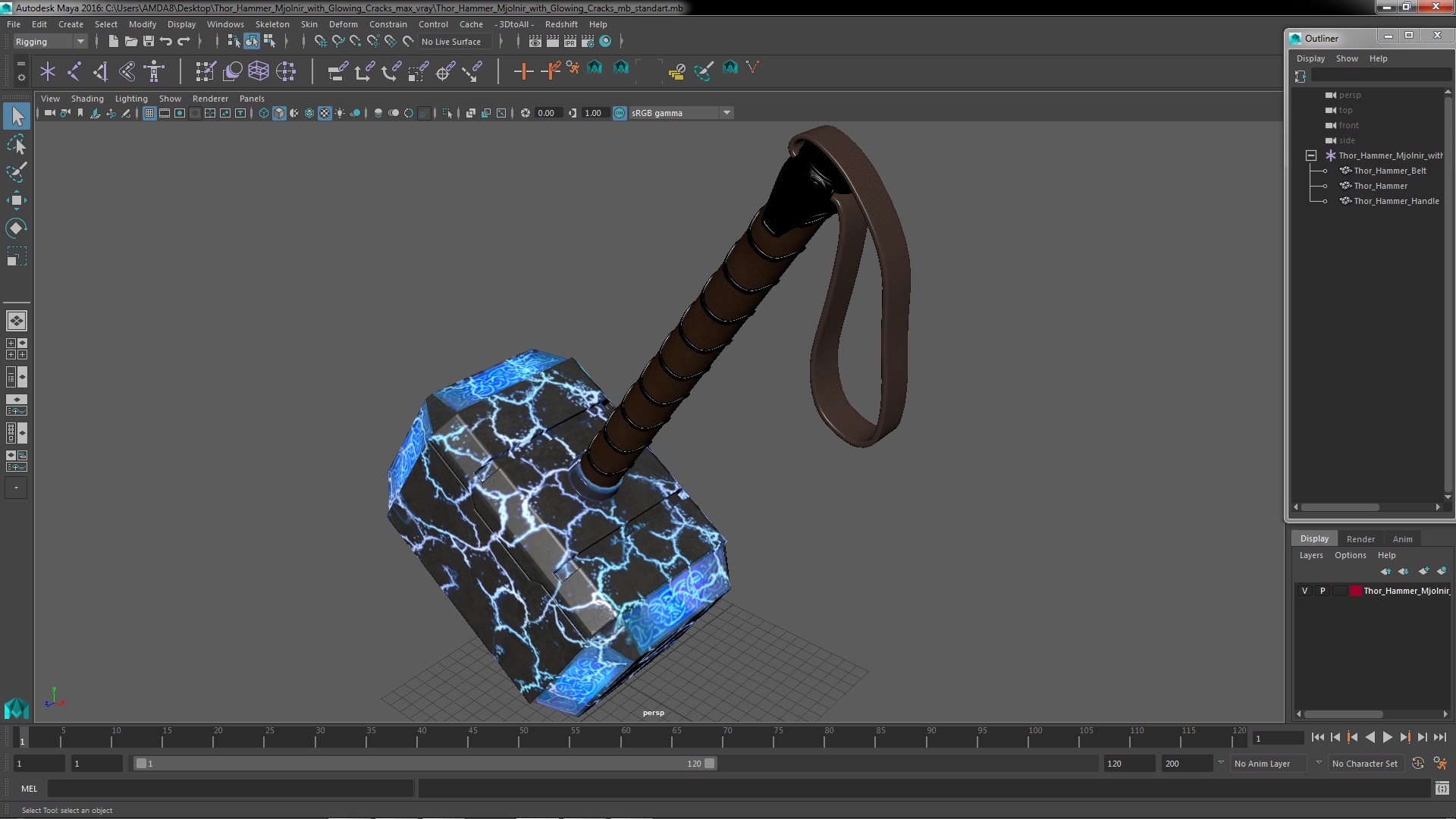Choose the Rotate tool in toolbox
The width and height of the screenshot is (1456, 819).
point(16,228)
